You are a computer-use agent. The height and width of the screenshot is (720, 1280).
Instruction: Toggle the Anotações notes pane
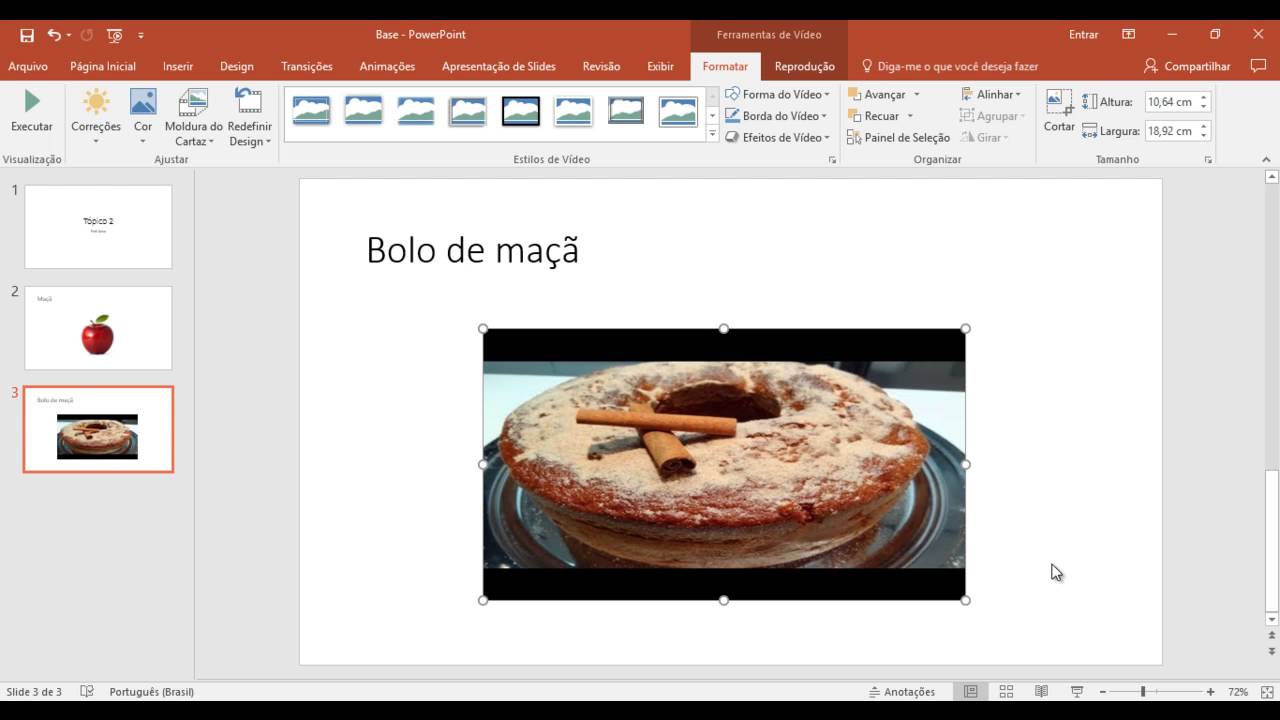point(902,692)
